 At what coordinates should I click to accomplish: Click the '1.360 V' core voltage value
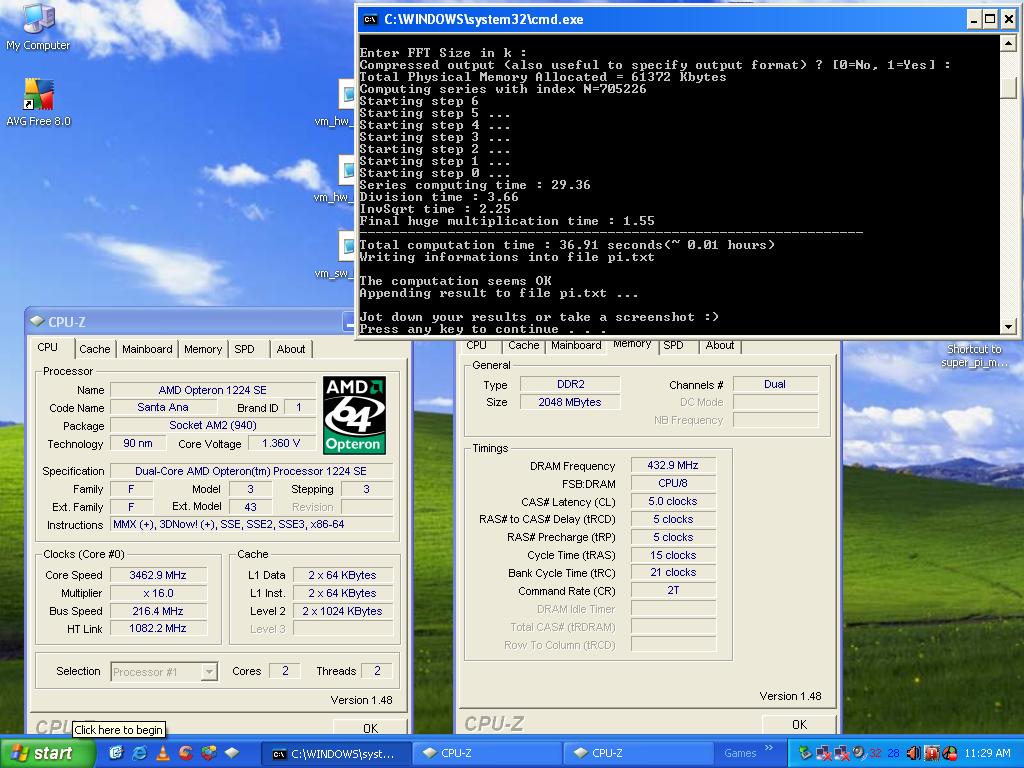point(281,443)
